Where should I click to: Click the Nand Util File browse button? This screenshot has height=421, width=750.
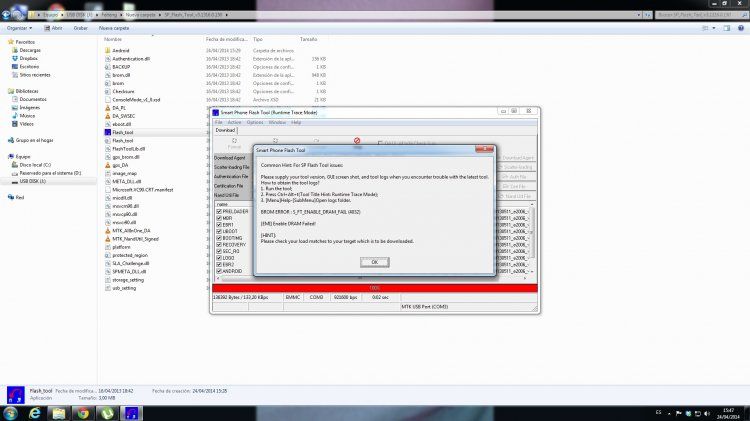(x=516, y=196)
